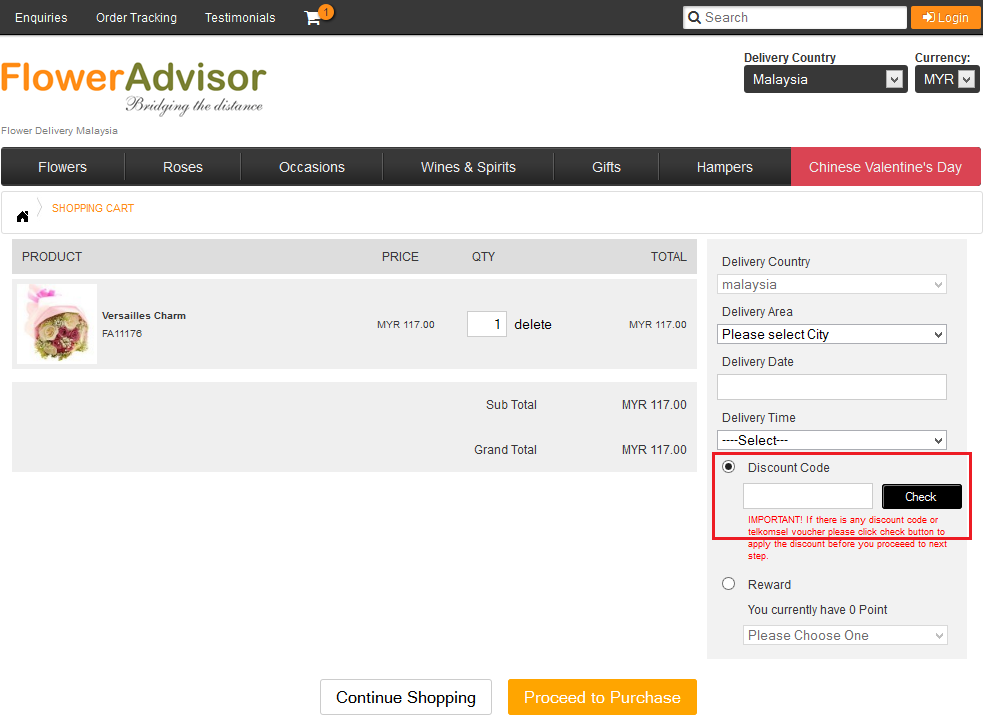
Task: Open the Testimonials link
Action: (x=240, y=18)
